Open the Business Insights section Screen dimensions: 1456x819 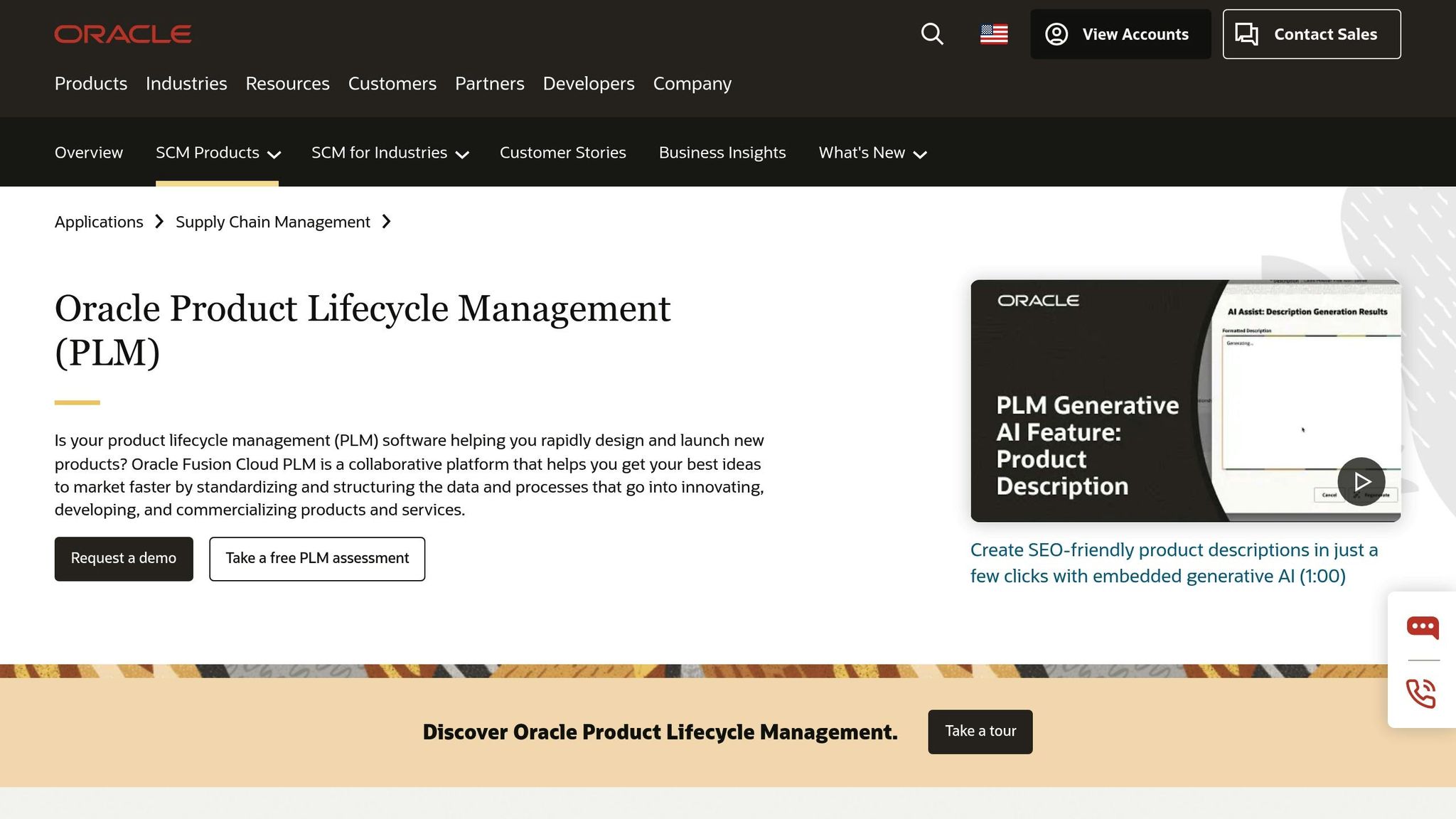point(722,152)
